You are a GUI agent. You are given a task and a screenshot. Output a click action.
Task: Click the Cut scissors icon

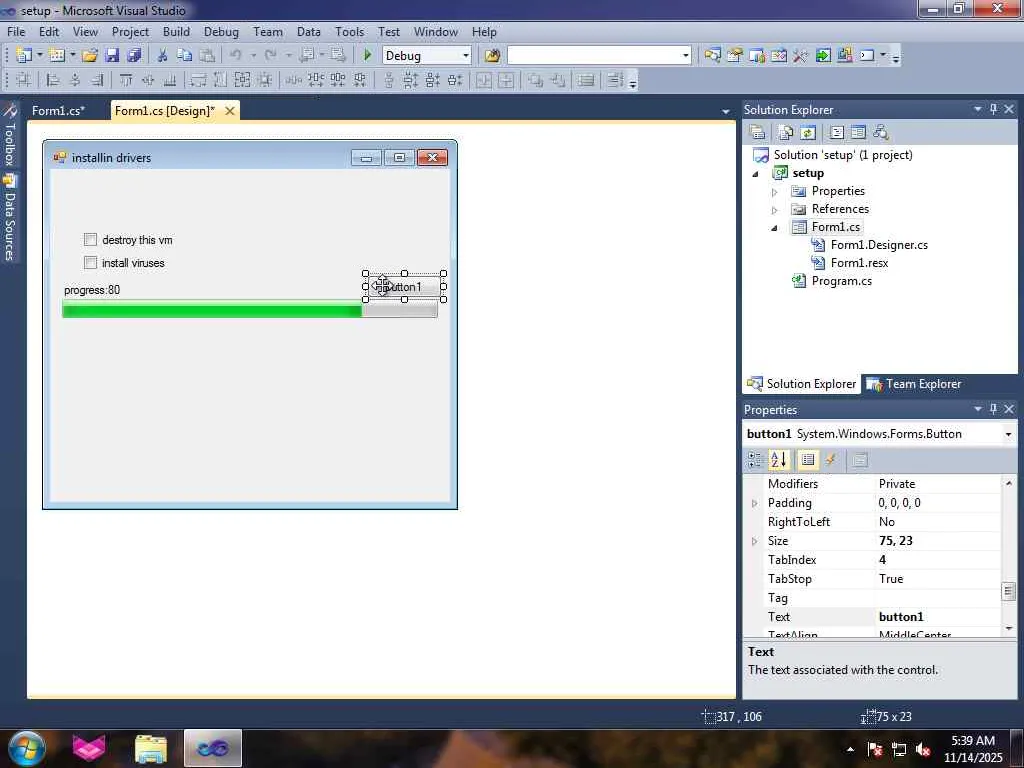click(162, 56)
